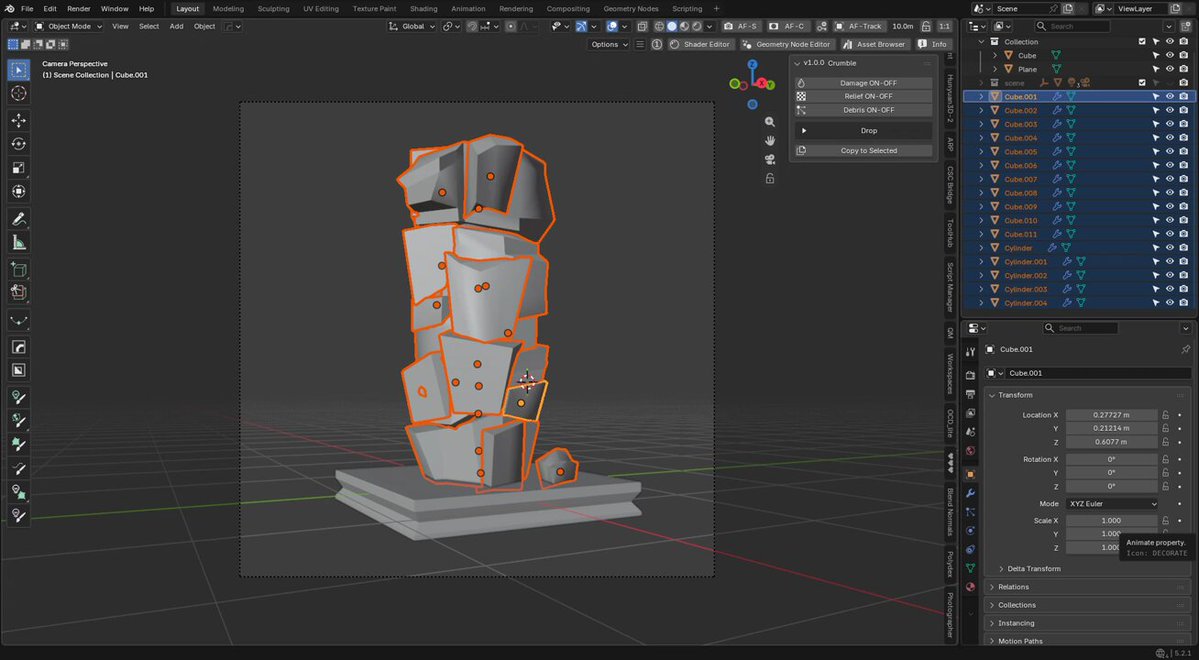Click the Damage ON-OFF button
This screenshot has height=660, width=1199.
[x=863, y=83]
